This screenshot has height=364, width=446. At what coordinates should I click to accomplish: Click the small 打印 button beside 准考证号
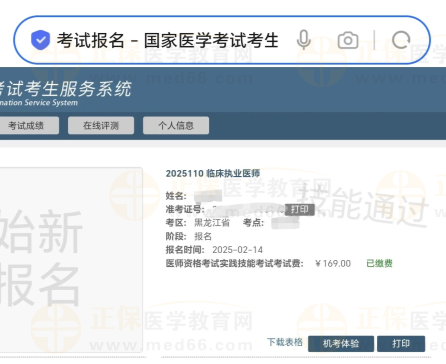300,209
